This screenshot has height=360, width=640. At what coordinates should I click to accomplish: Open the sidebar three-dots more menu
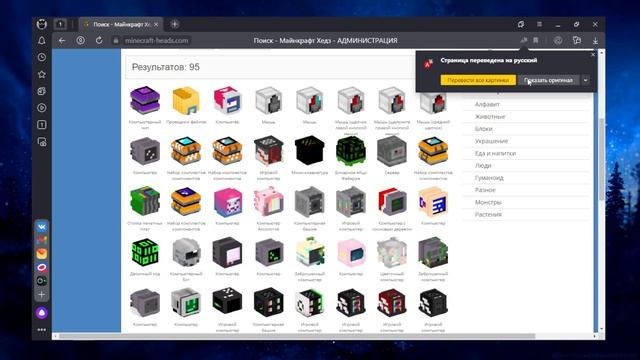coord(42,330)
